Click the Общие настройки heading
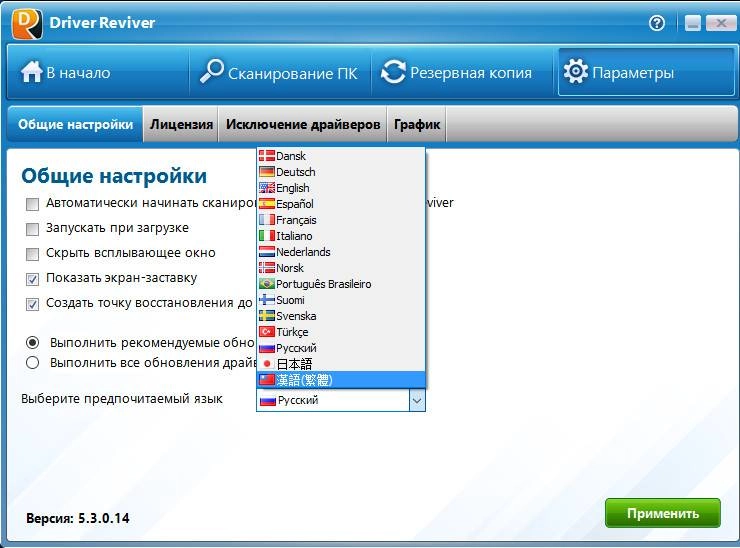Viewport: 740px width, 548px height. pos(114,176)
